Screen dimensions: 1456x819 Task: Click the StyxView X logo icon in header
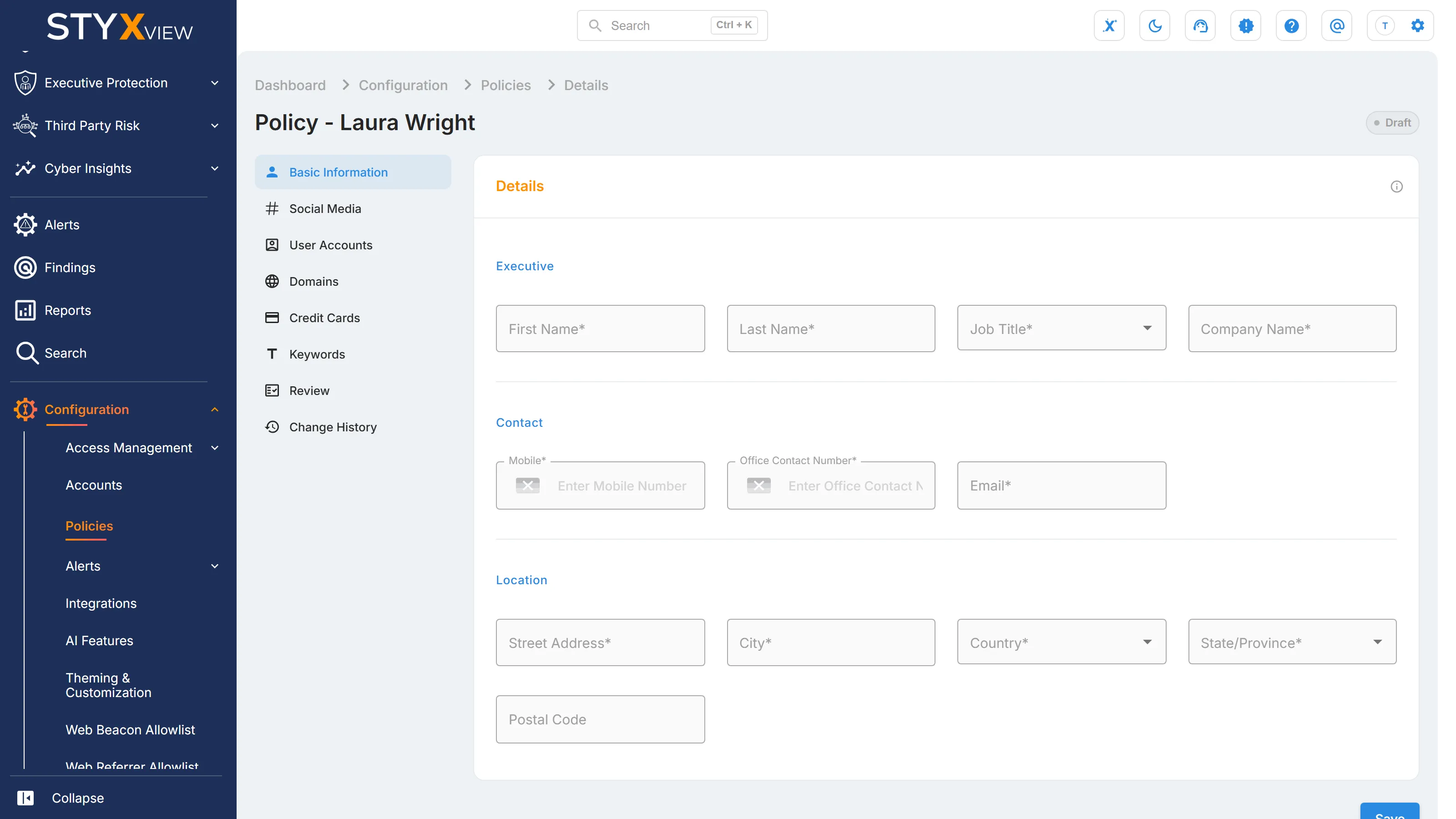pos(1109,25)
